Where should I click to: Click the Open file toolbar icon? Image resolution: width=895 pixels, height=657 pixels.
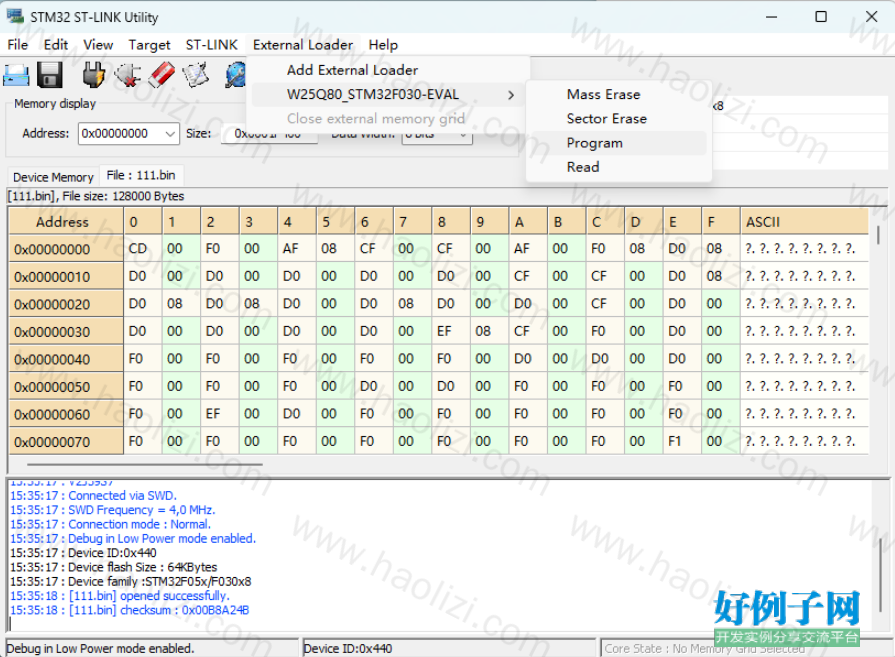[x=16, y=75]
